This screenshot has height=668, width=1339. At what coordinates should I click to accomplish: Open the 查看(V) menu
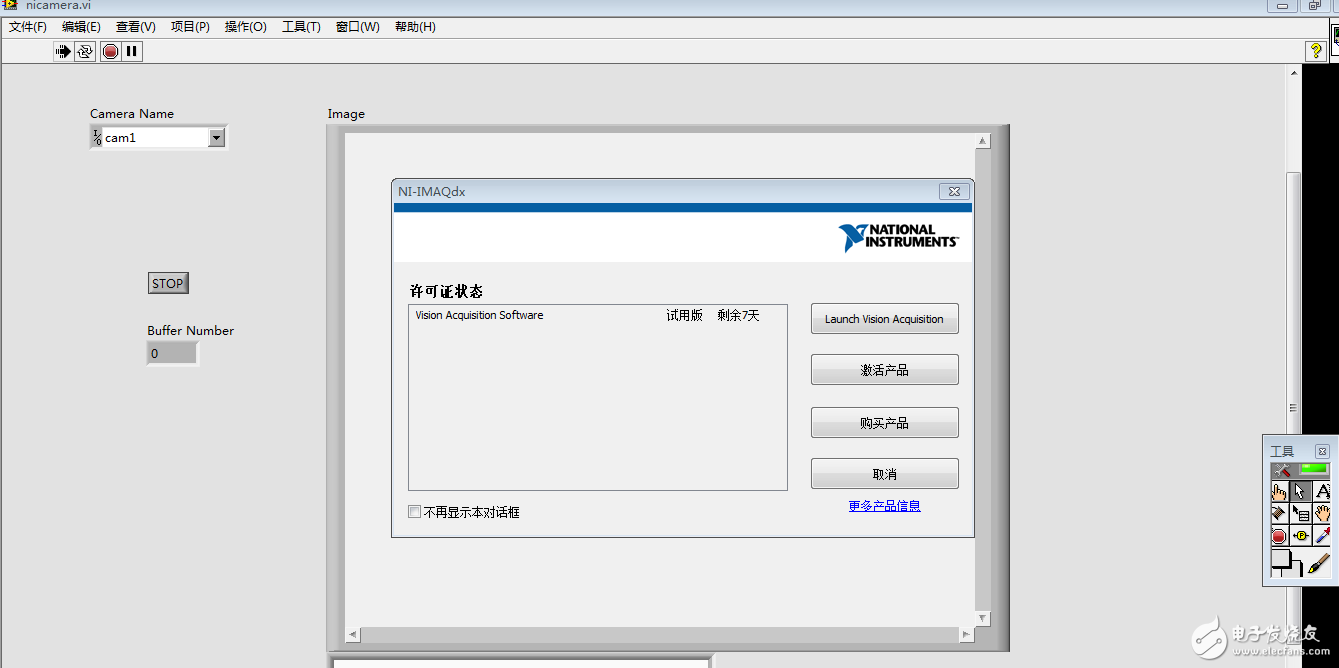(x=136, y=27)
